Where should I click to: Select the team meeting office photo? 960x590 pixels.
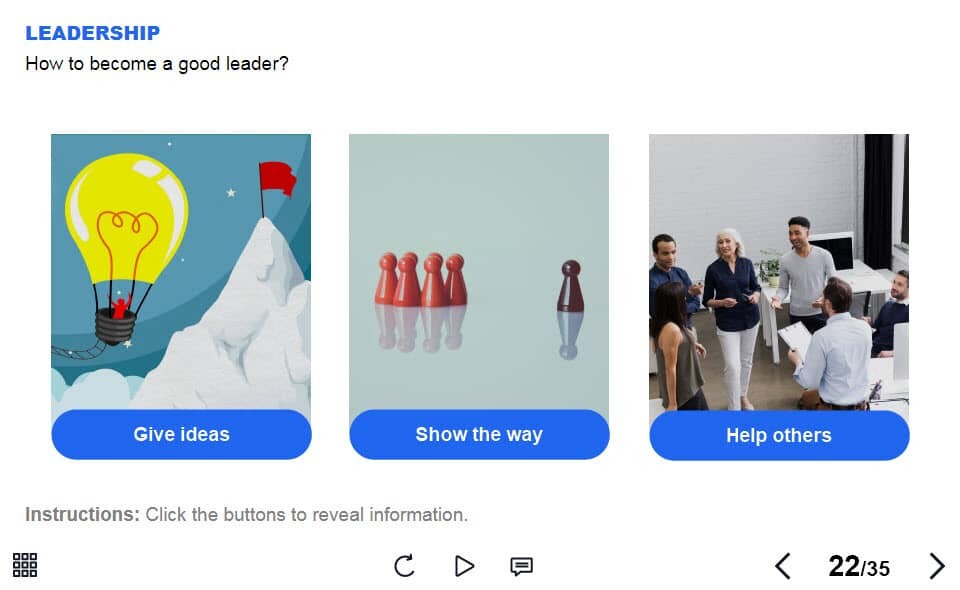[x=779, y=272]
